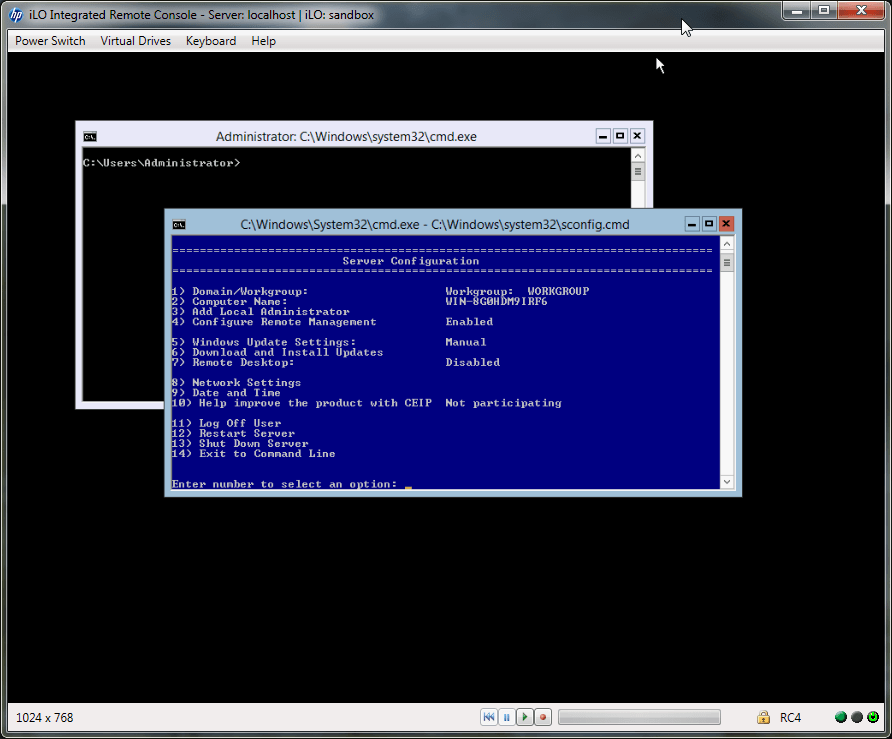
Task: Click the green power status indicator
Action: click(873, 717)
